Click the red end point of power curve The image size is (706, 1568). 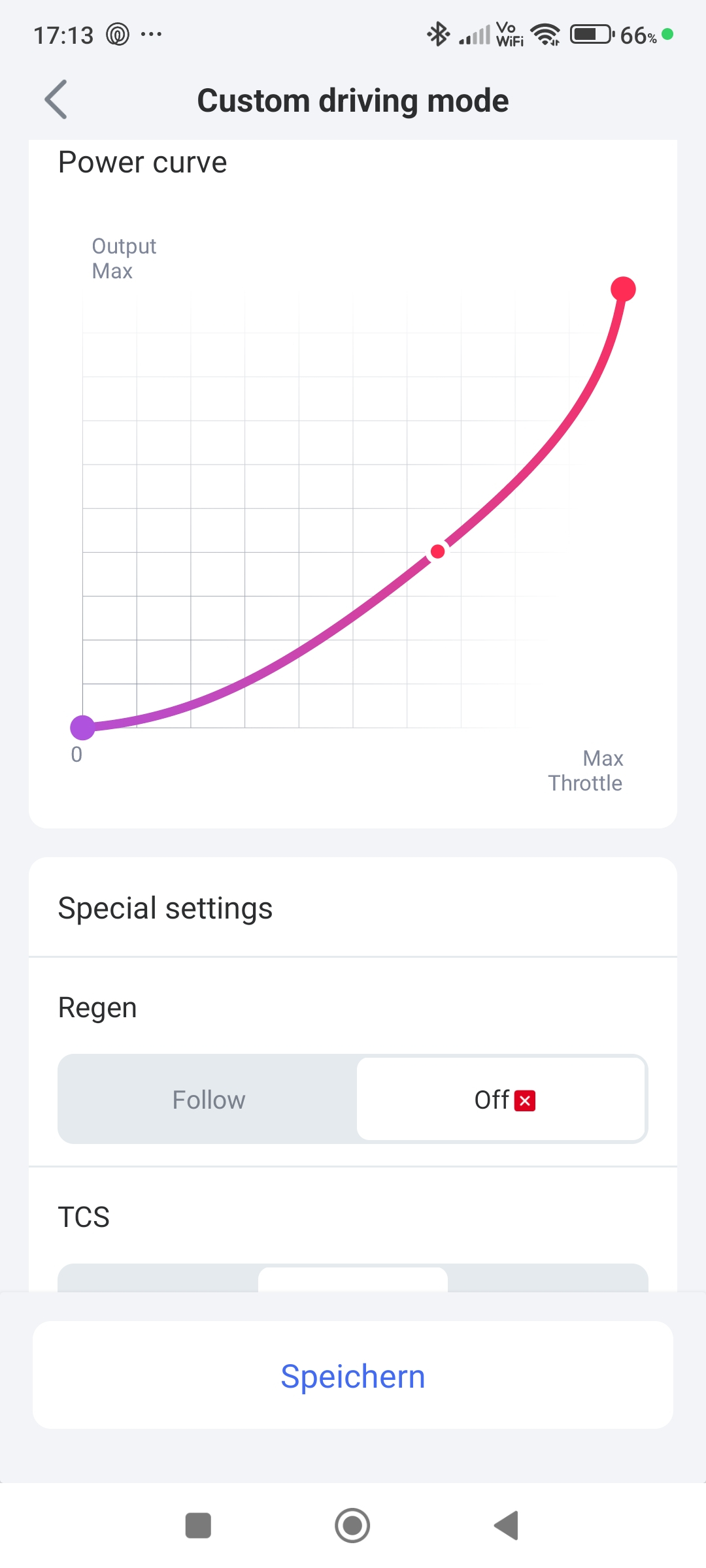pyautogui.click(x=623, y=289)
